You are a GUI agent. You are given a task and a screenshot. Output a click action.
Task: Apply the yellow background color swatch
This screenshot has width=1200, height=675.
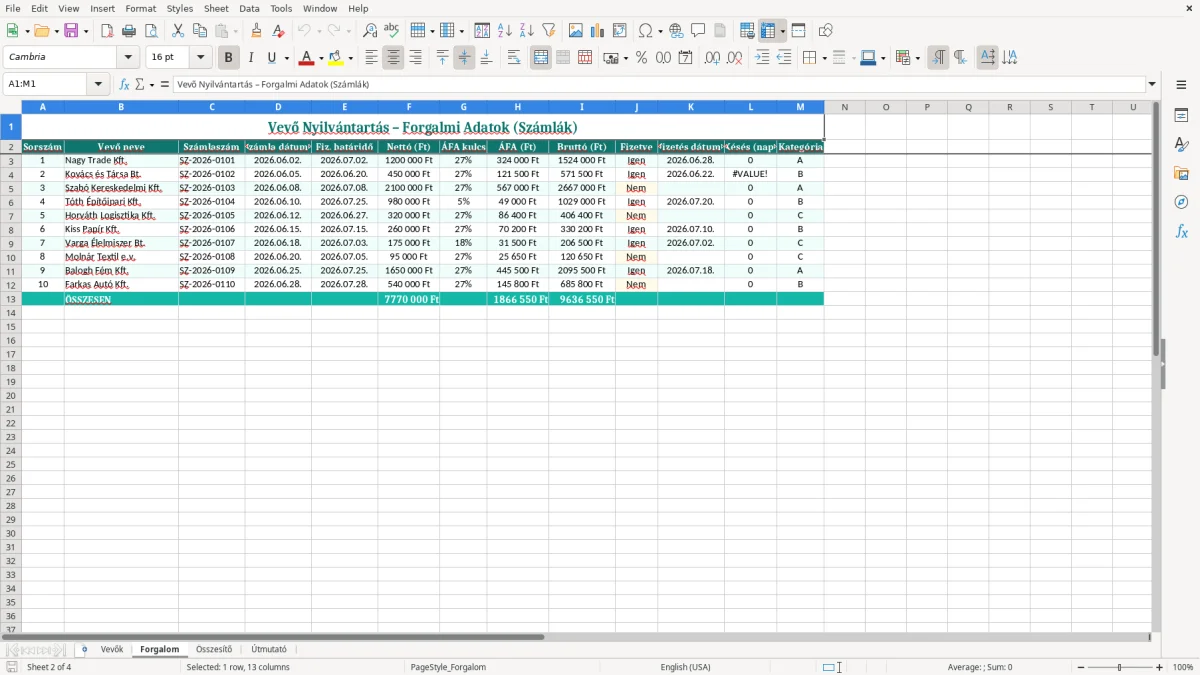click(337, 58)
